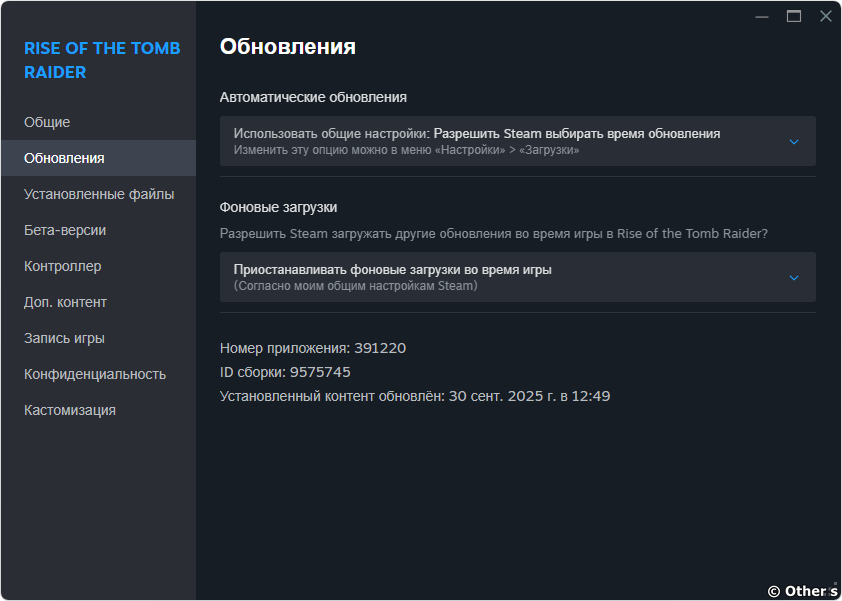This screenshot has height=601, width=842.
Task: Select the «Обновления» sidebar item
Action: 64,158
